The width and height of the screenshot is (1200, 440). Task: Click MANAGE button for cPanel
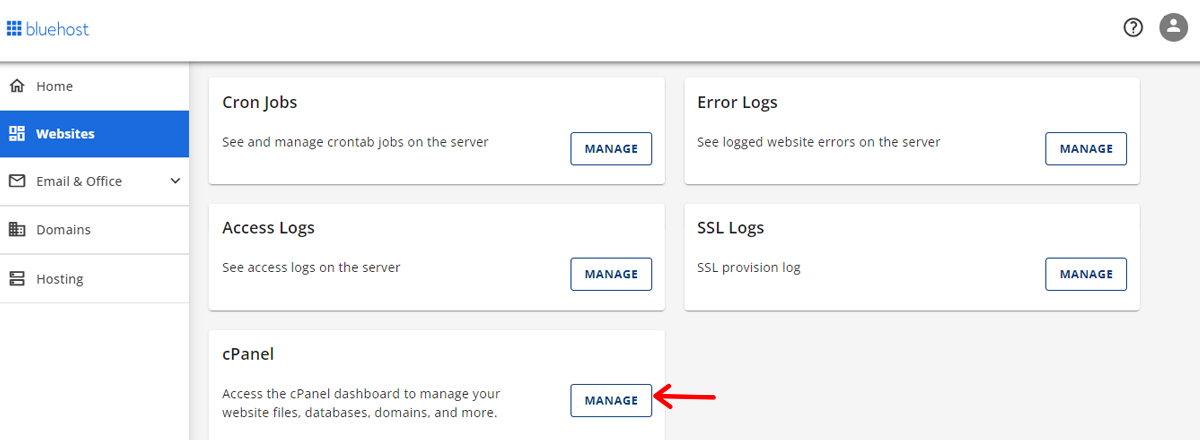click(611, 400)
